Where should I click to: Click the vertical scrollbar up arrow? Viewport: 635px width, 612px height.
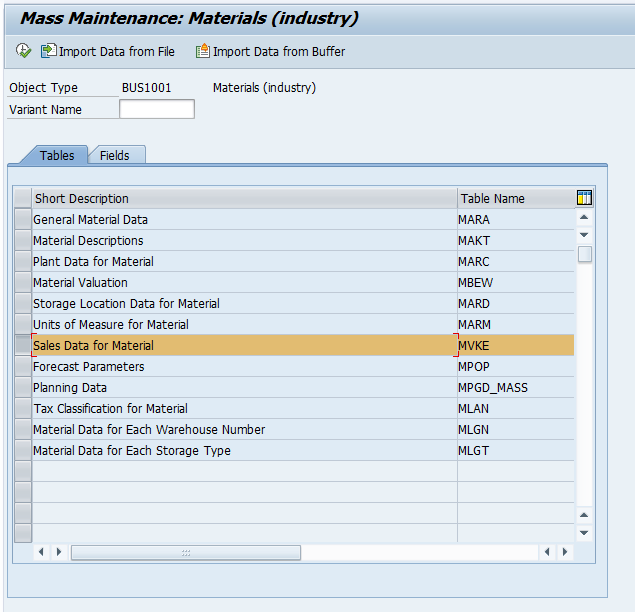click(585, 218)
